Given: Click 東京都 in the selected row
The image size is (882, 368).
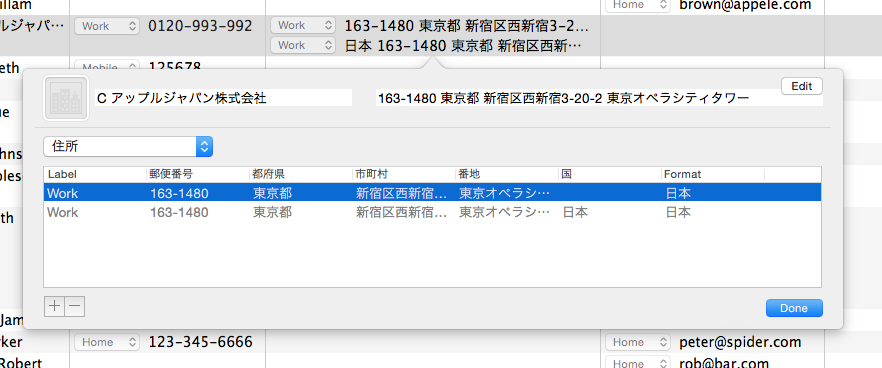Looking at the screenshot, I should (273, 194).
